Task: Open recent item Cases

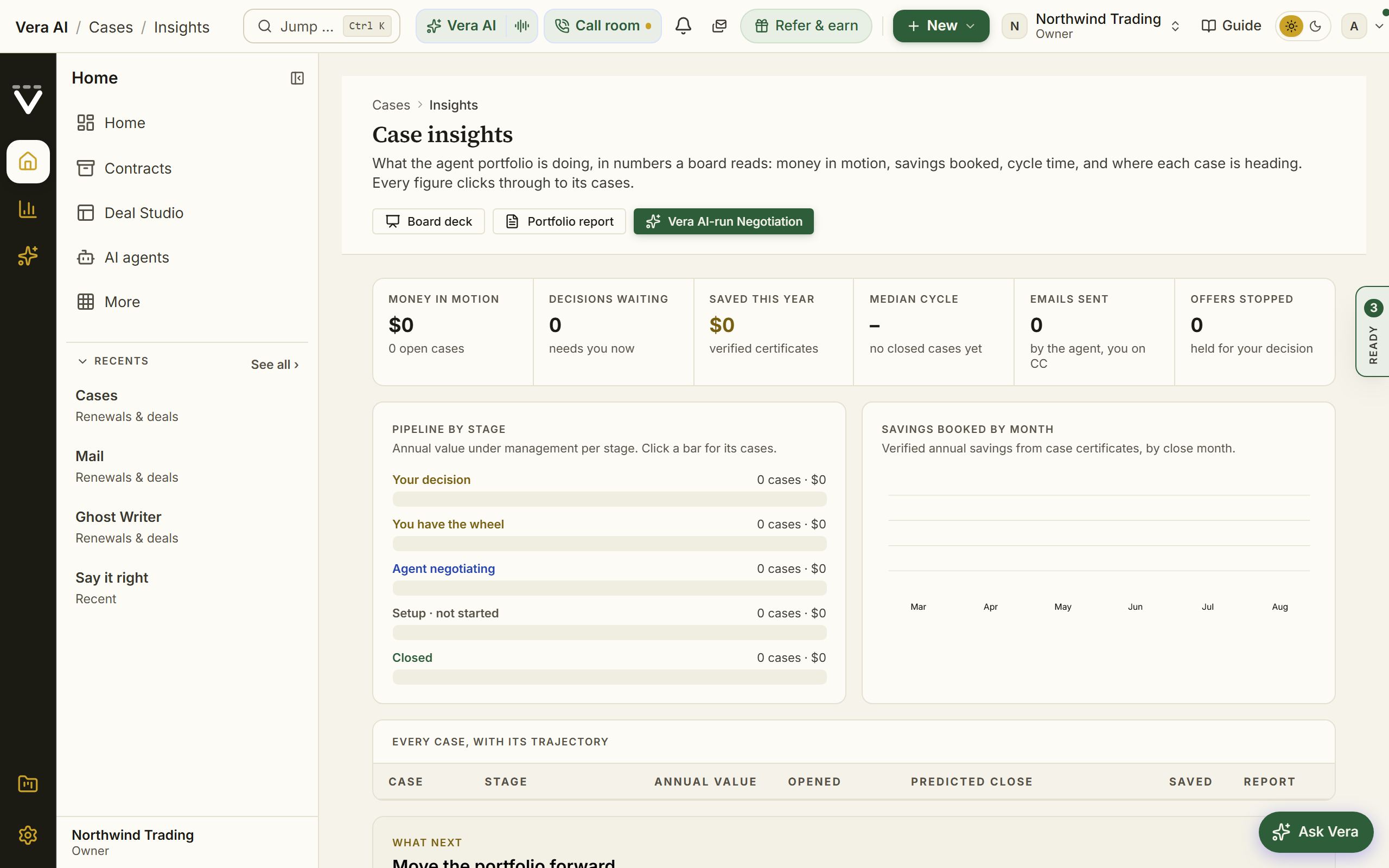Action: pos(187,406)
